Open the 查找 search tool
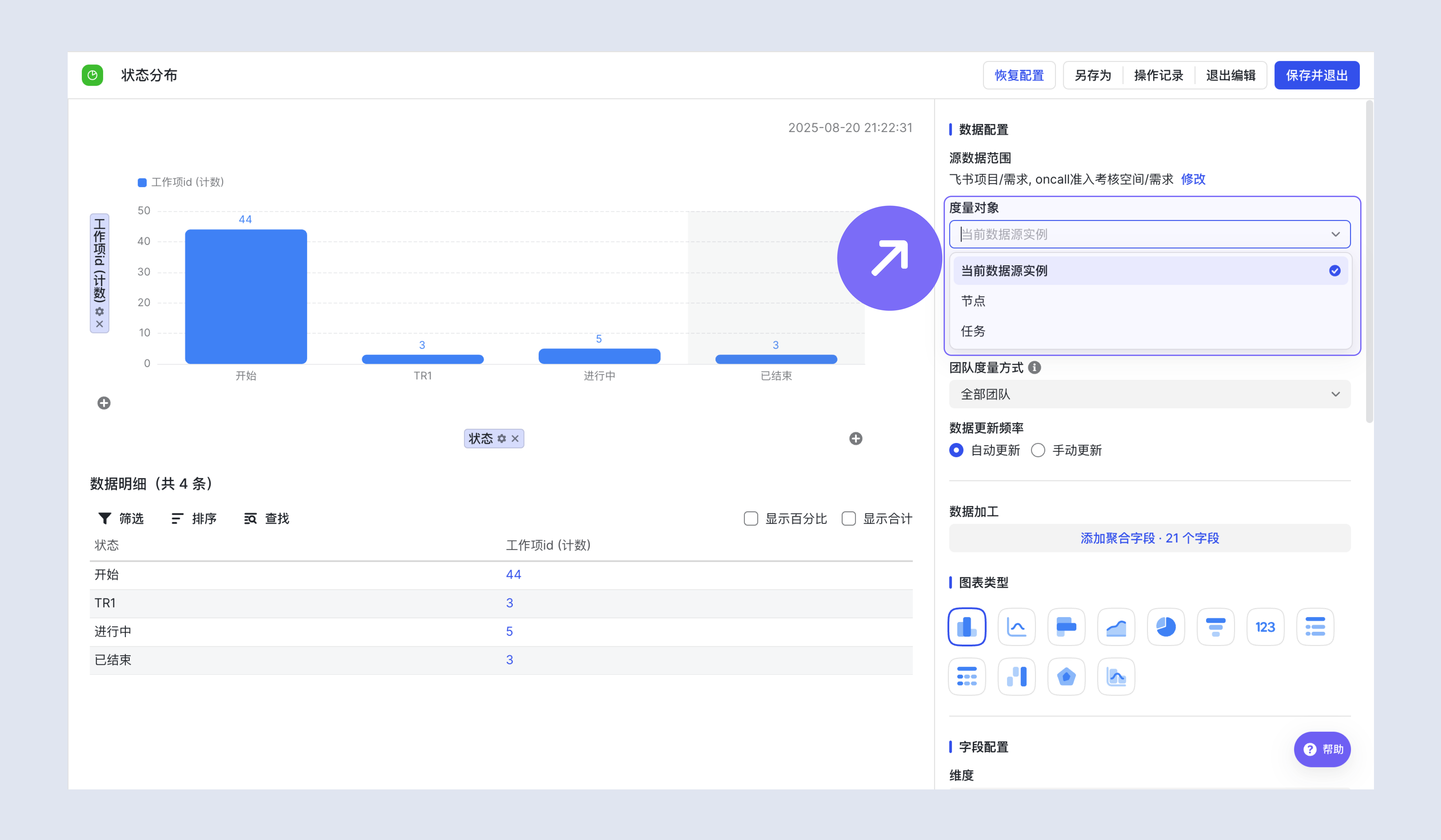 click(266, 518)
